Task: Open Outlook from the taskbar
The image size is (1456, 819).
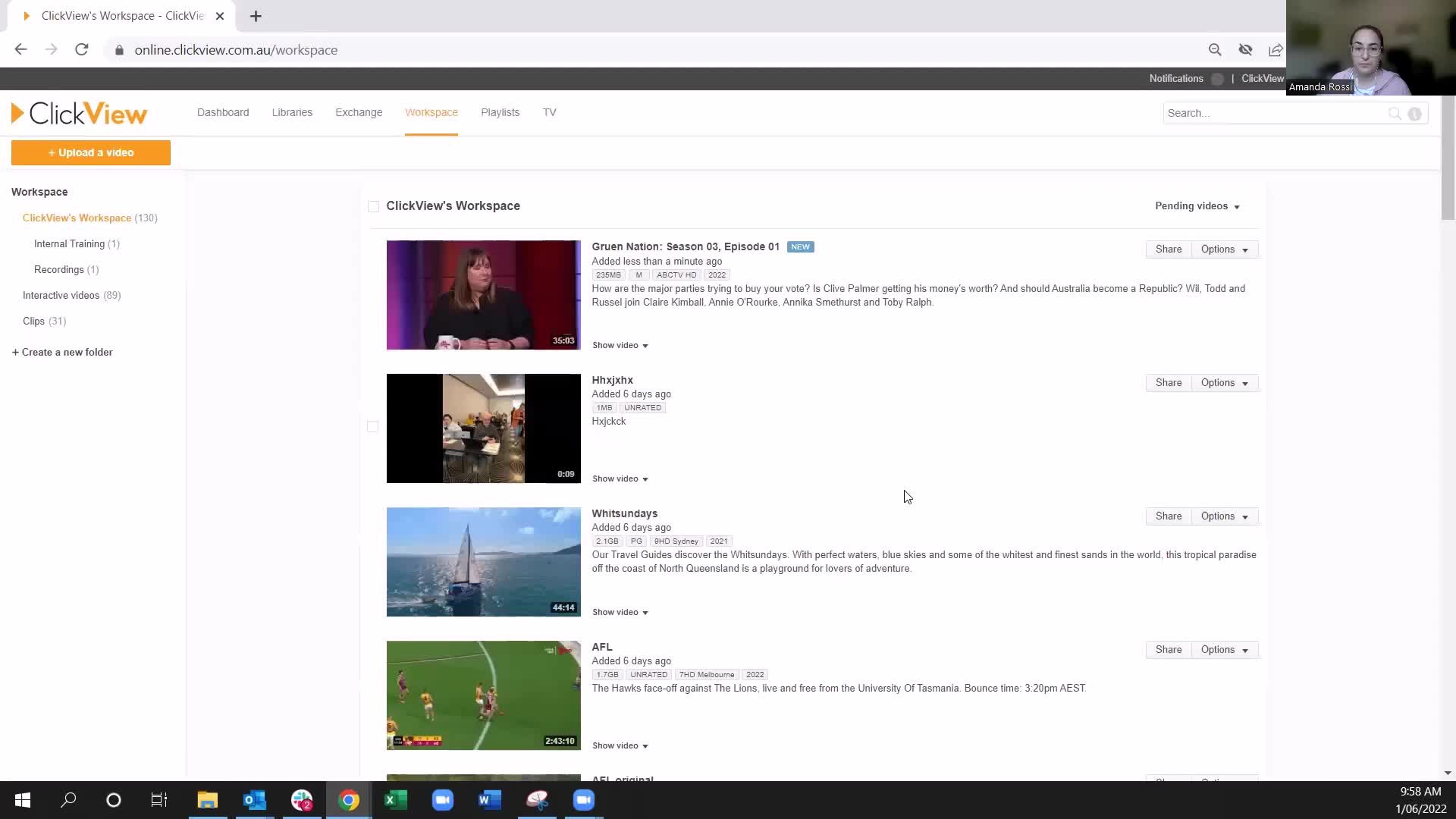Action: pos(254,800)
